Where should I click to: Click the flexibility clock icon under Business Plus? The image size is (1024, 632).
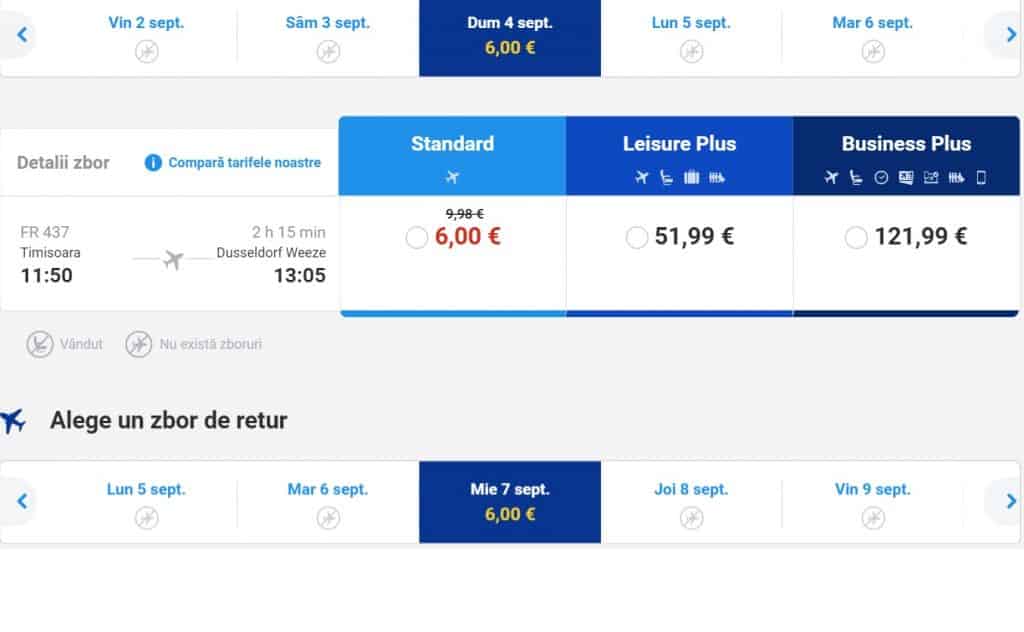[880, 175]
